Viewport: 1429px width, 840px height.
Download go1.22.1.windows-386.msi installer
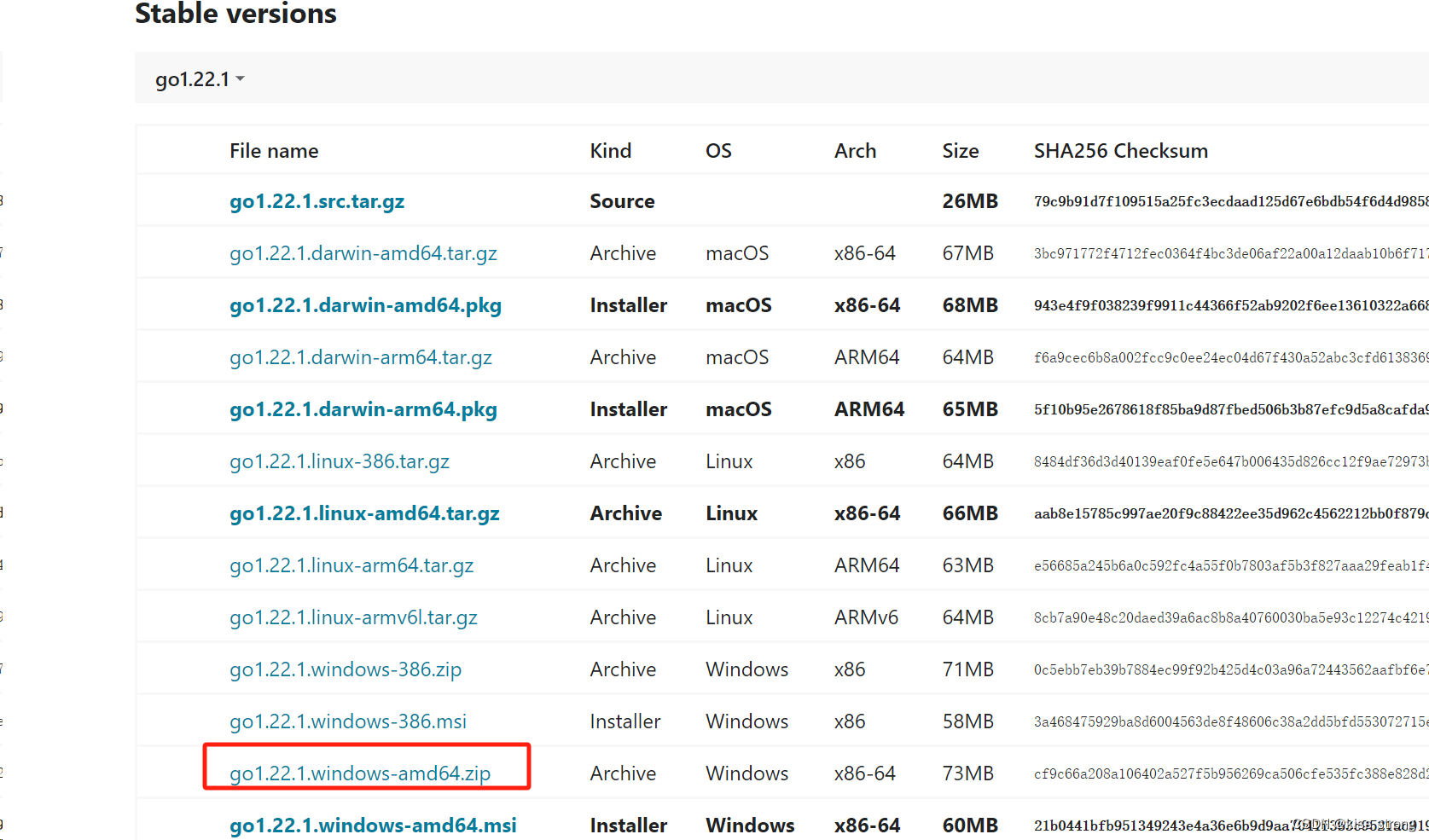[347, 721]
